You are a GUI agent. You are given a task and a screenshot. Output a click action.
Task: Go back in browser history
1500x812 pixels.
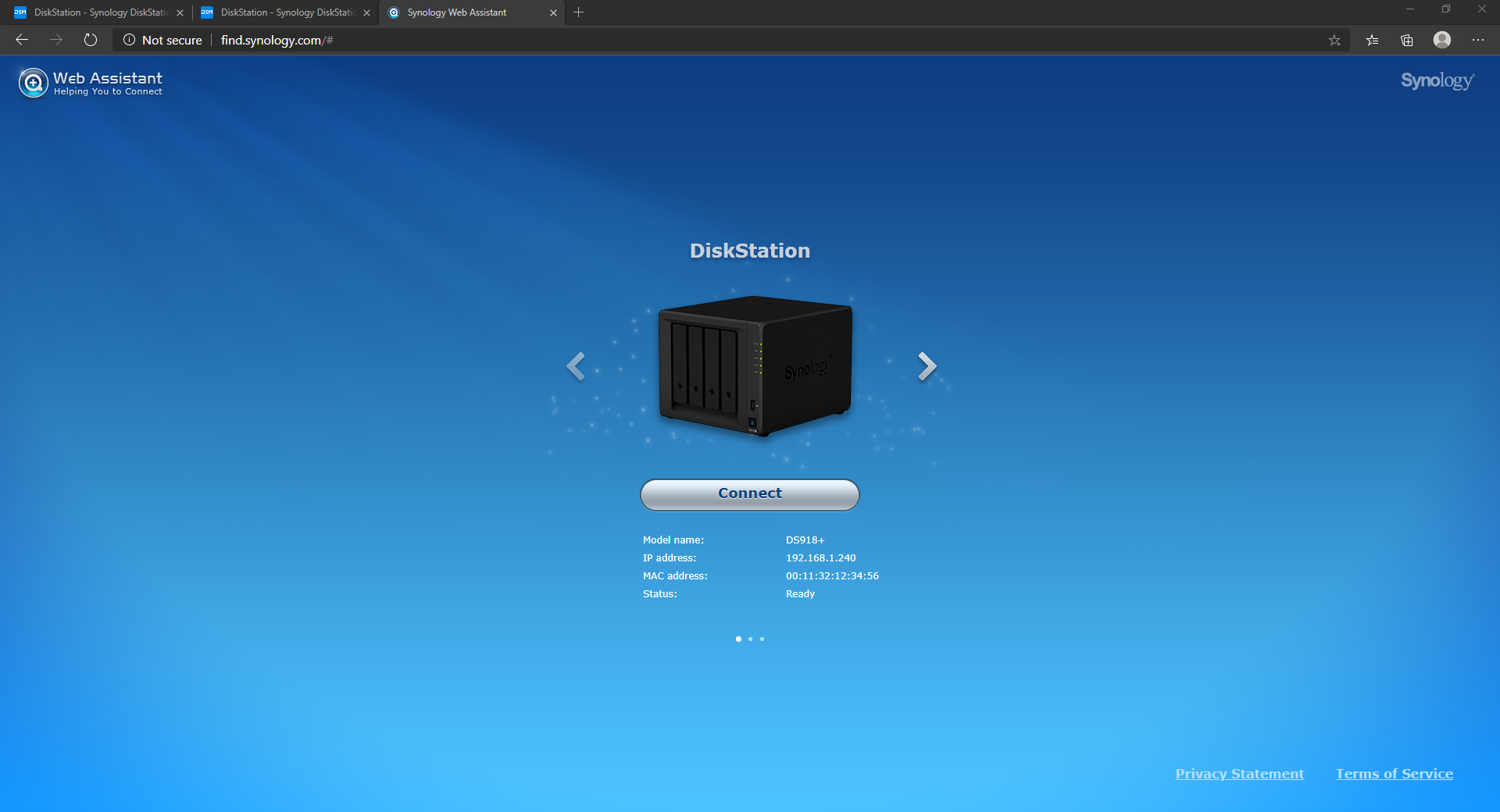(x=22, y=40)
